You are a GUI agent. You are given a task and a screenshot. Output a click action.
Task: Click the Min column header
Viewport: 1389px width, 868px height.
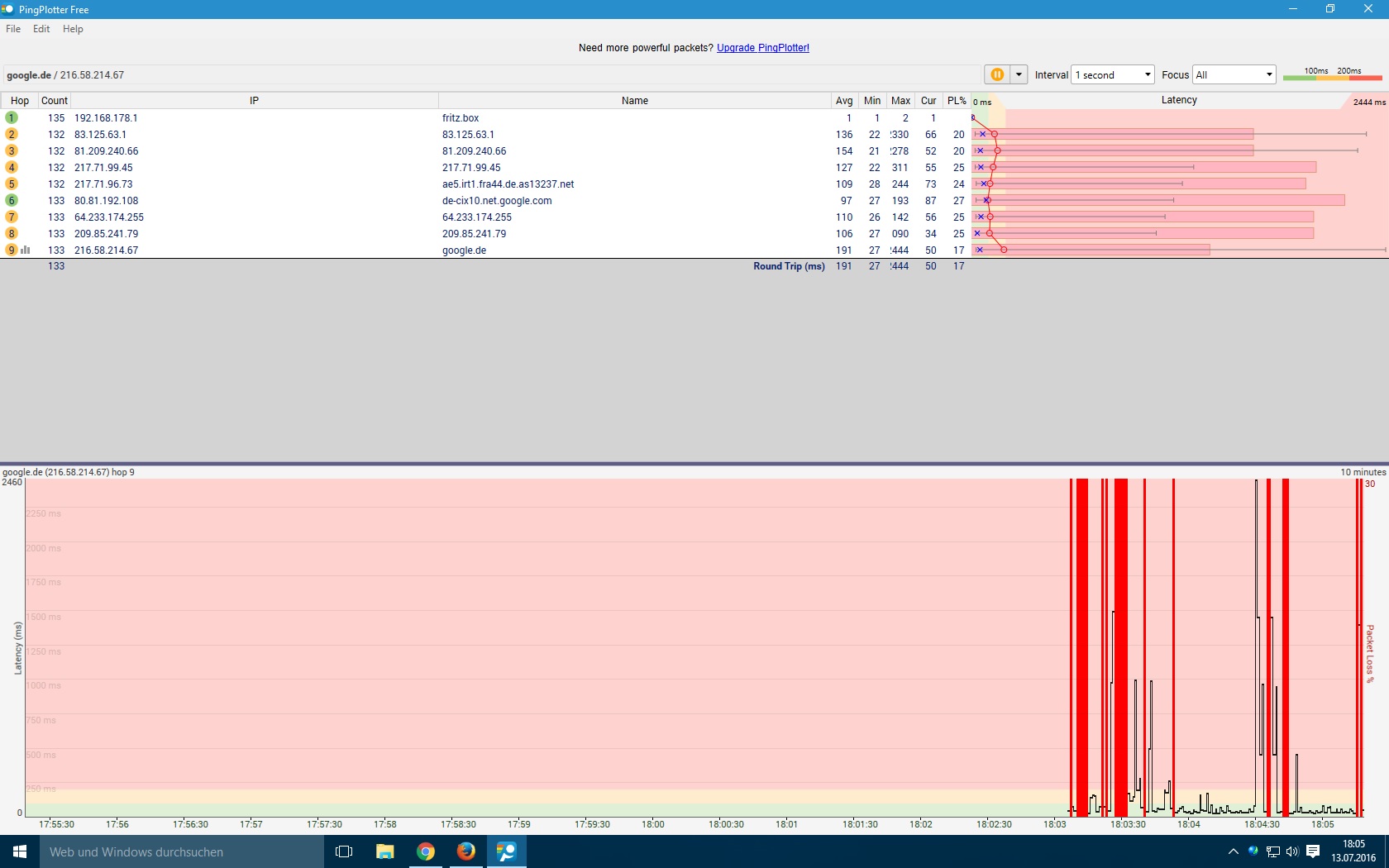tap(872, 101)
